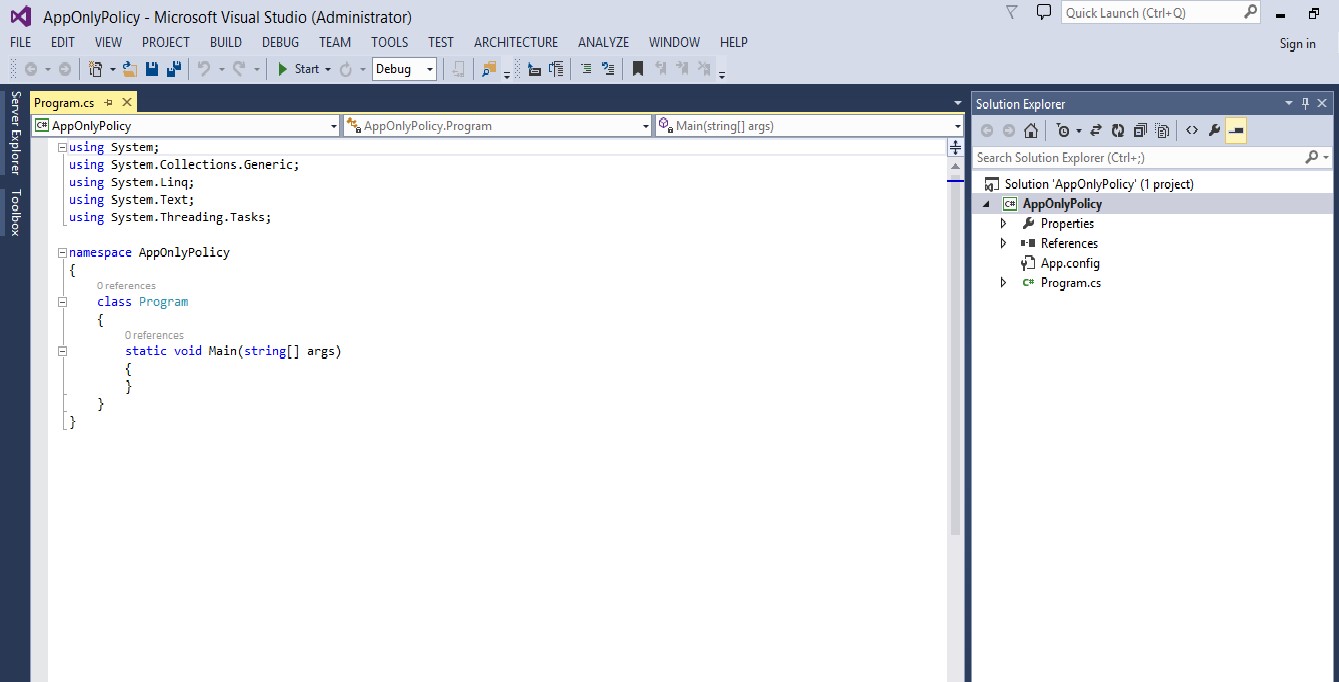Click the Refresh icon in Solution Explorer

click(x=1118, y=130)
